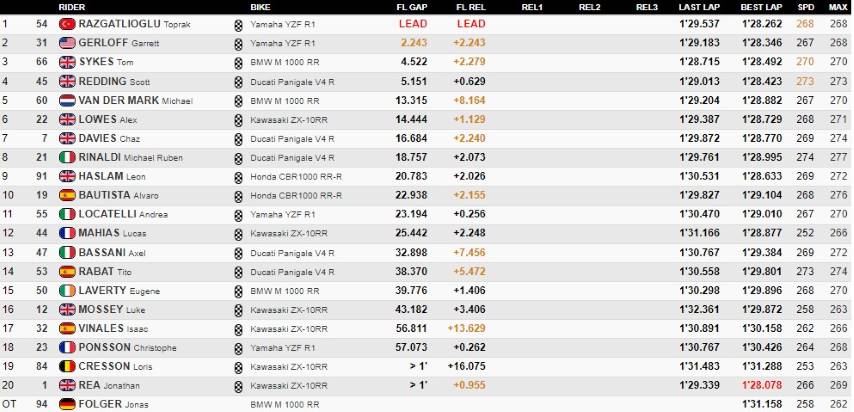Click the USA flag next to Gerloff
Image resolution: width=854 pixels, height=412 pixels.
click(x=67, y=43)
